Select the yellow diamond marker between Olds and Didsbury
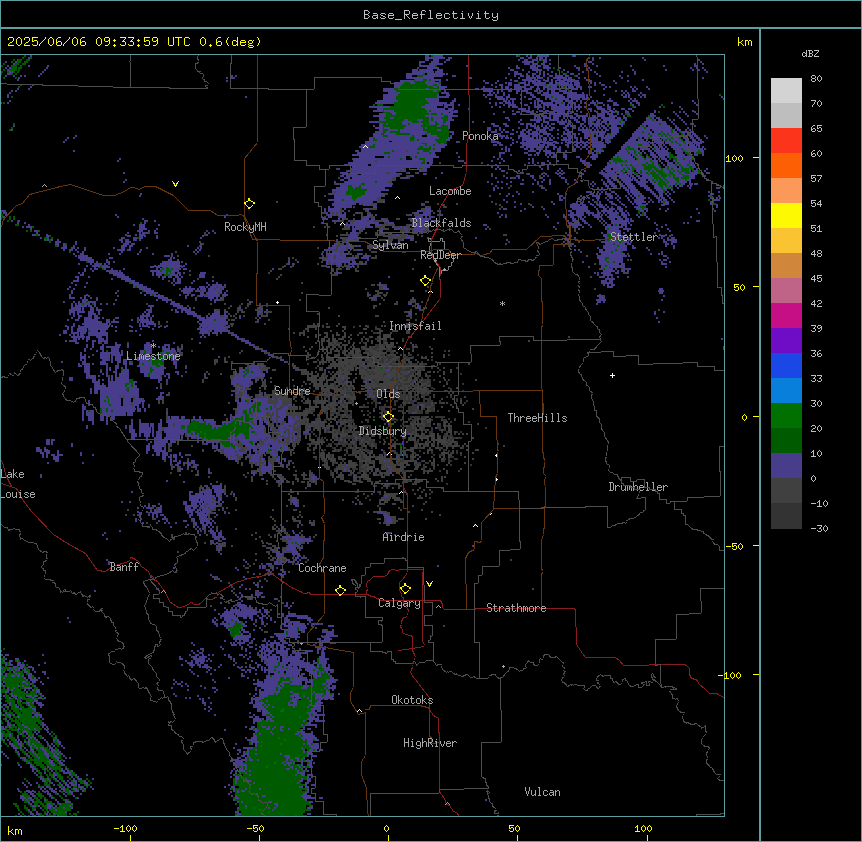Viewport: 862px width, 842px height. [388, 417]
